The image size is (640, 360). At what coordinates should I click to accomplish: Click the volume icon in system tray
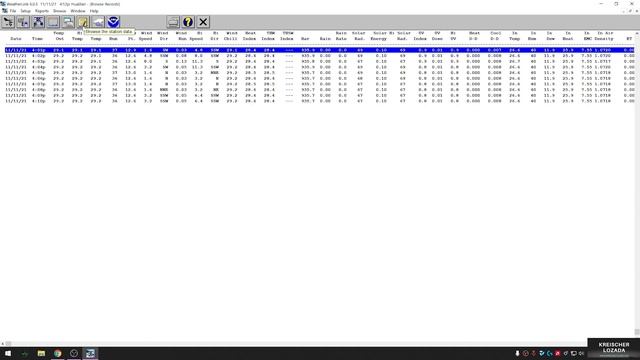click(x=582, y=353)
